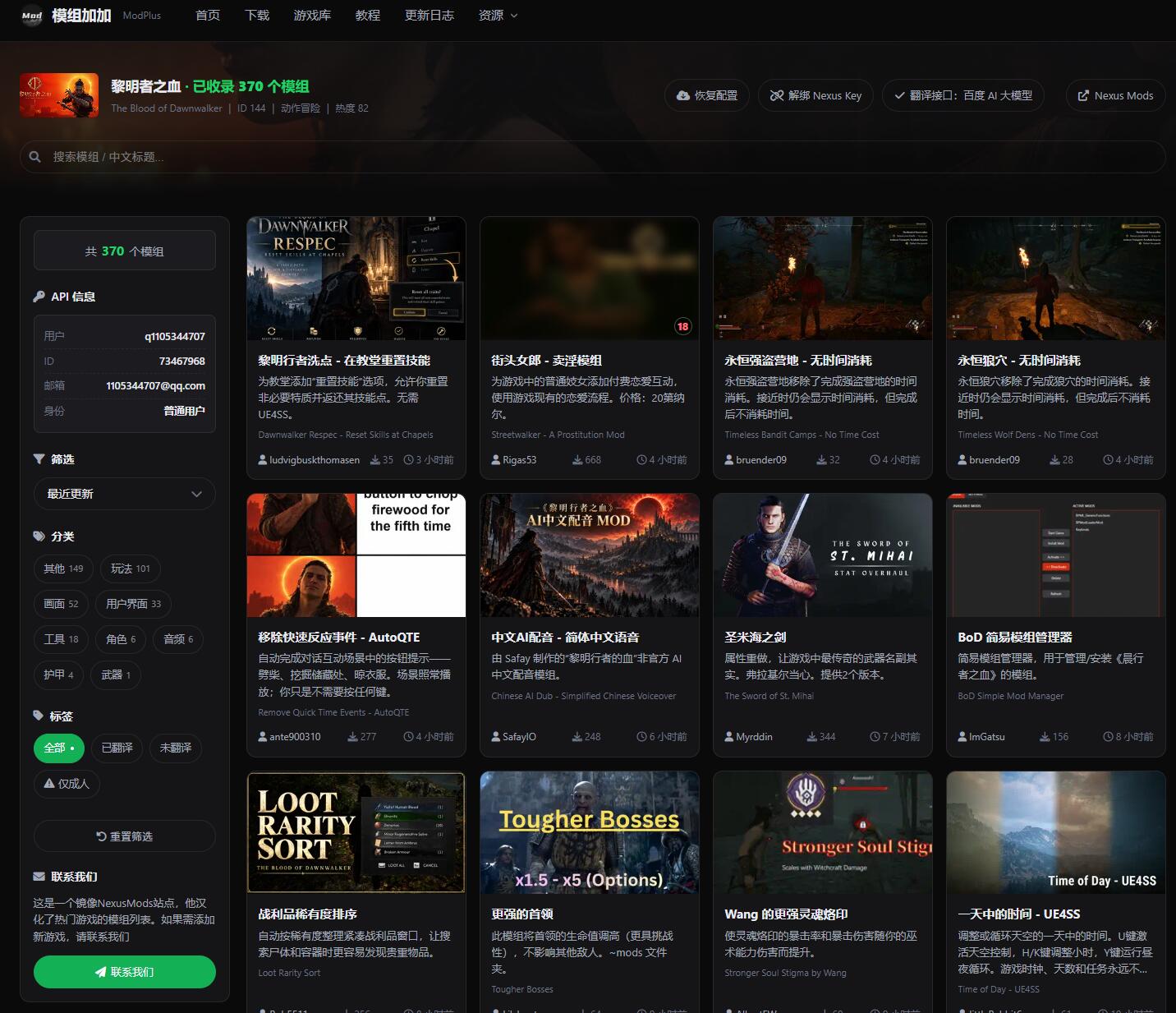The height and width of the screenshot is (1013, 1176).
Task: Open 永恒强盗营地 - 无时间消耗 title
Action: [x=798, y=360]
